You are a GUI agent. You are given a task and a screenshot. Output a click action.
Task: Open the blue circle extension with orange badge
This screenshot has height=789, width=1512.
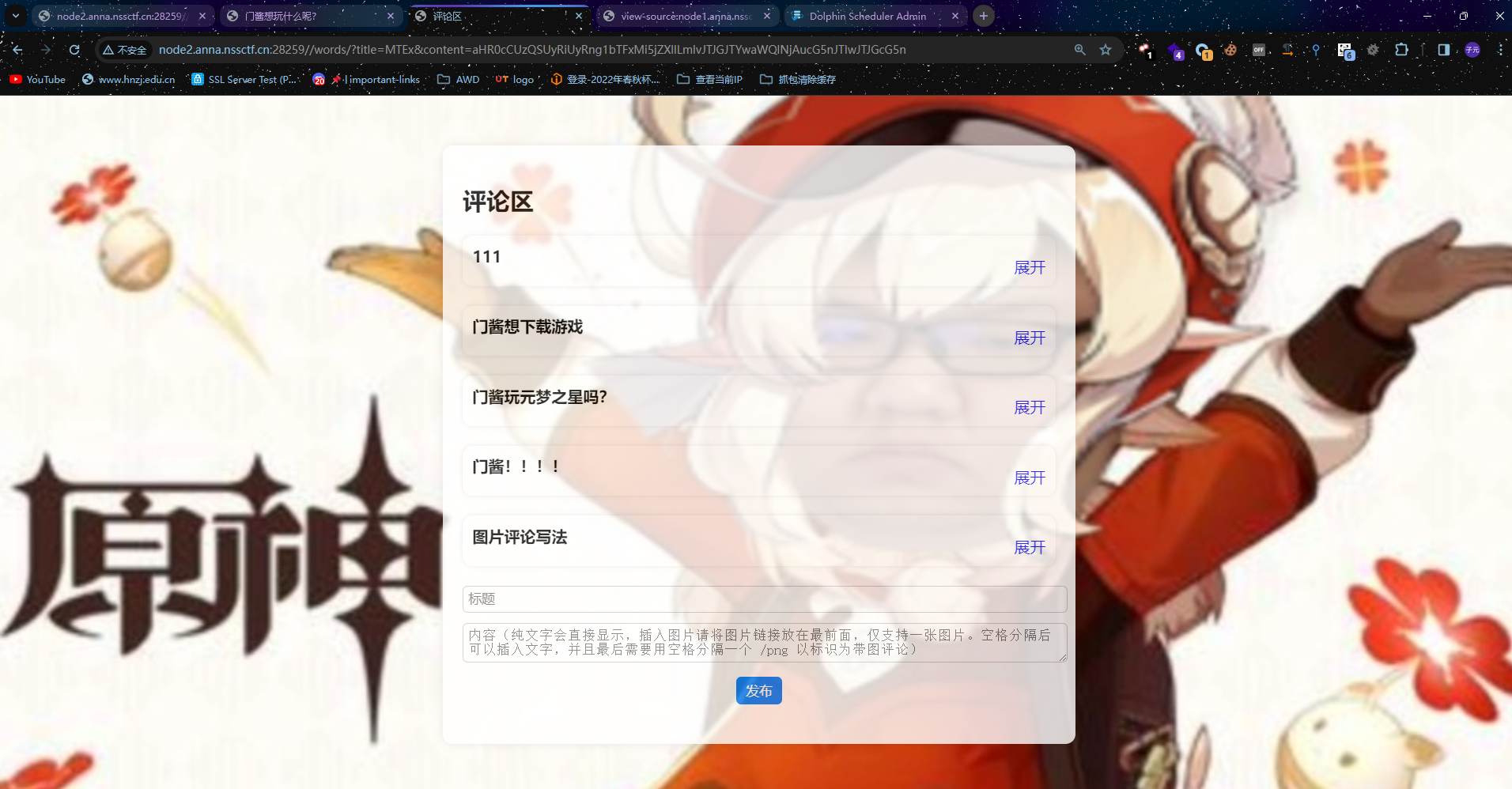tap(1203, 51)
